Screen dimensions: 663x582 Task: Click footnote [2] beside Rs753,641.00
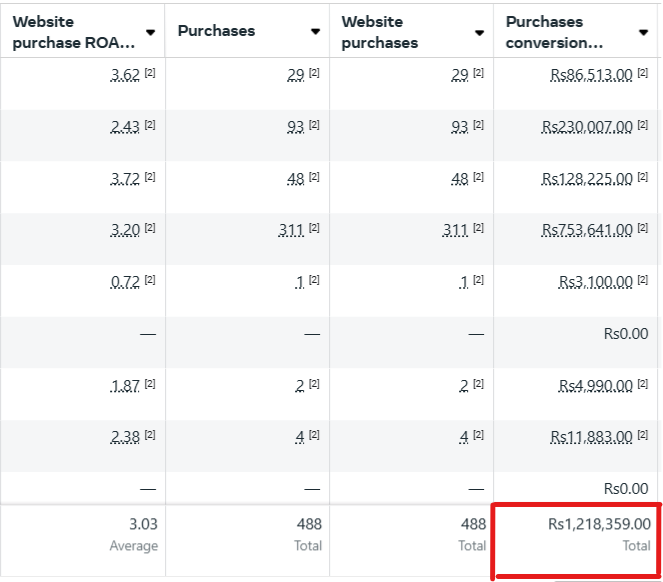642,228
